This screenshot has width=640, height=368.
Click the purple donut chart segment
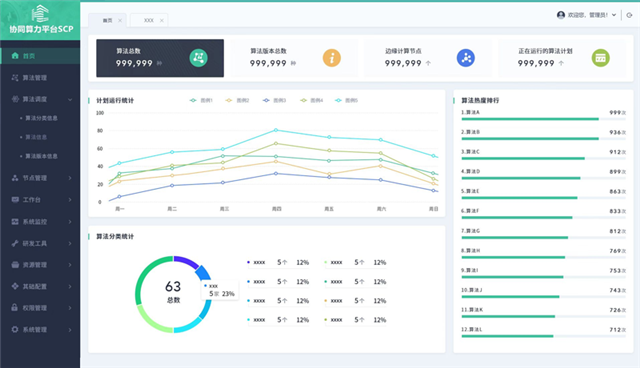[x=187, y=261]
